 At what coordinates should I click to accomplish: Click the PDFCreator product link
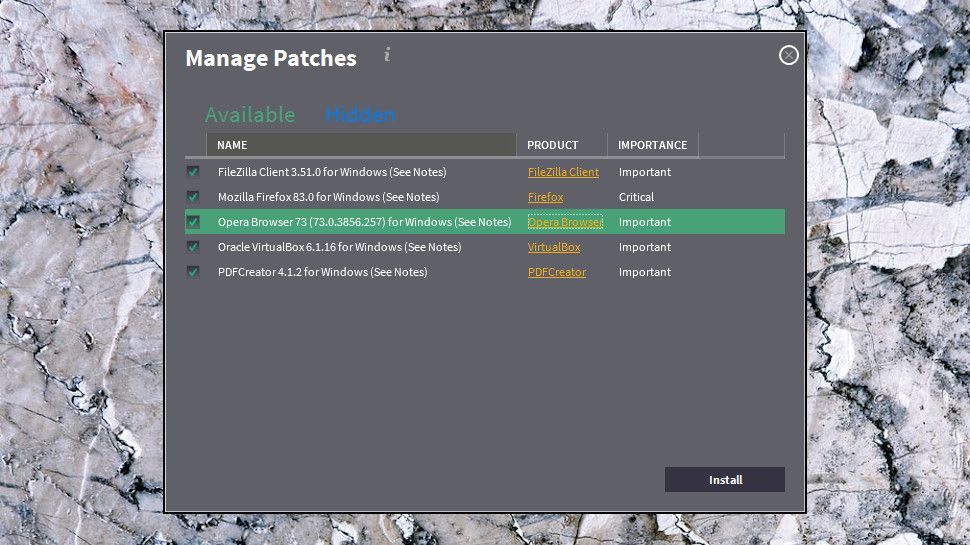pos(557,272)
